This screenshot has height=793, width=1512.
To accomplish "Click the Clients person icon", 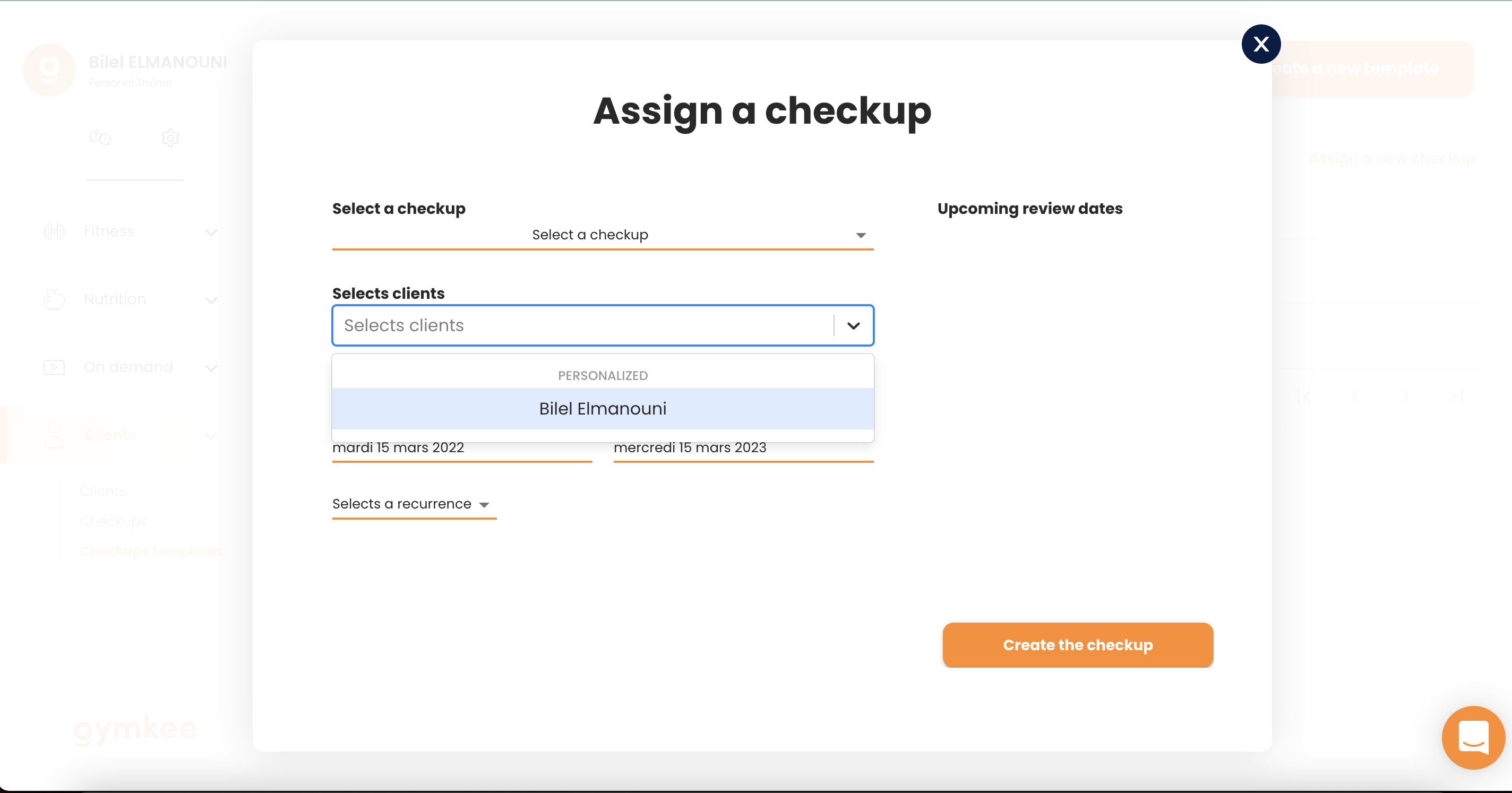I will coord(54,435).
